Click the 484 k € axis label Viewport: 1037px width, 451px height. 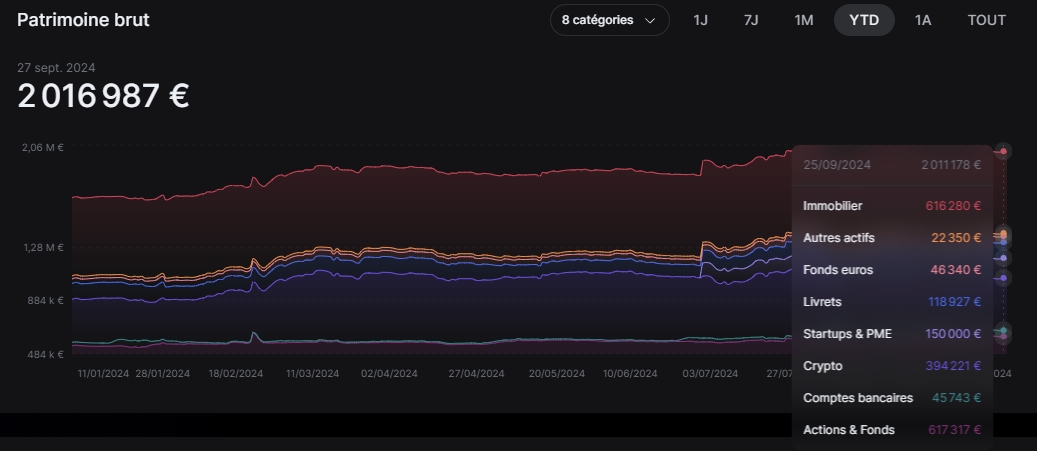[45, 354]
